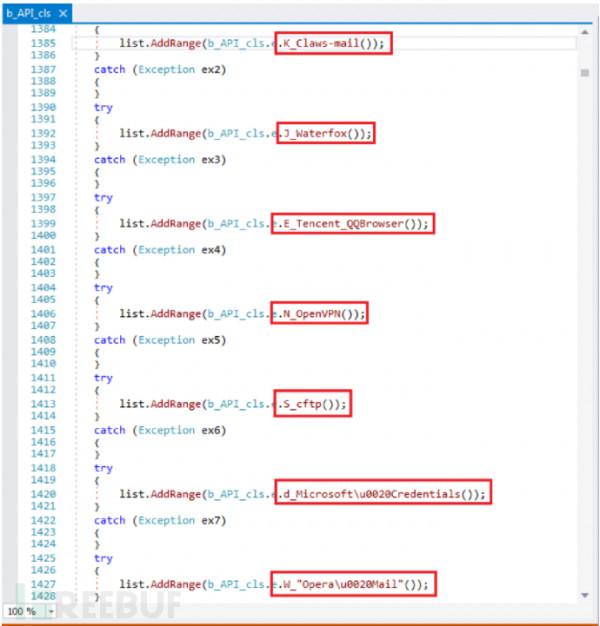This screenshot has width=600, height=626.
Task: Click the S_cftp method call
Action: tap(311, 403)
